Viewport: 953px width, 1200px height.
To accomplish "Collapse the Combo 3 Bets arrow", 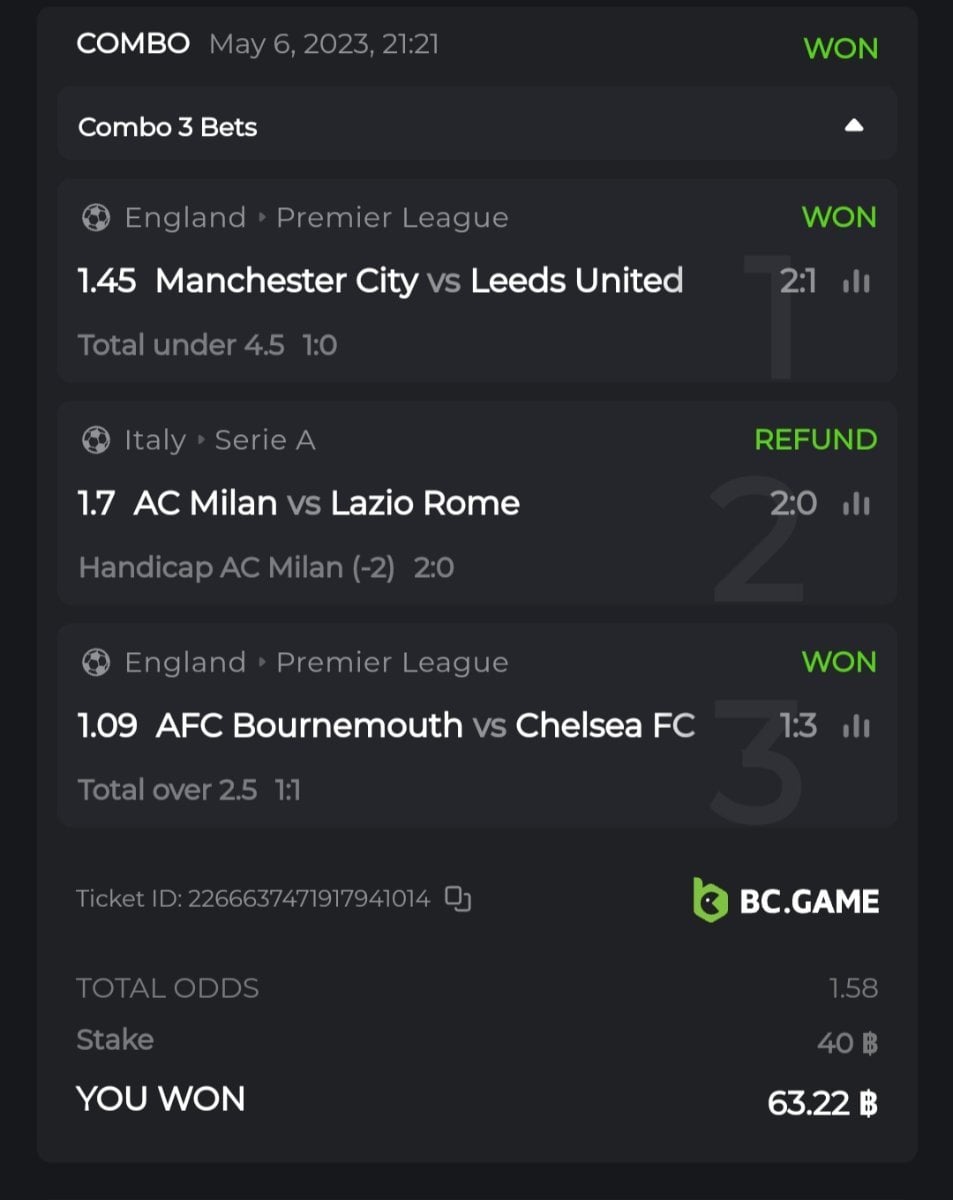I will point(853,126).
